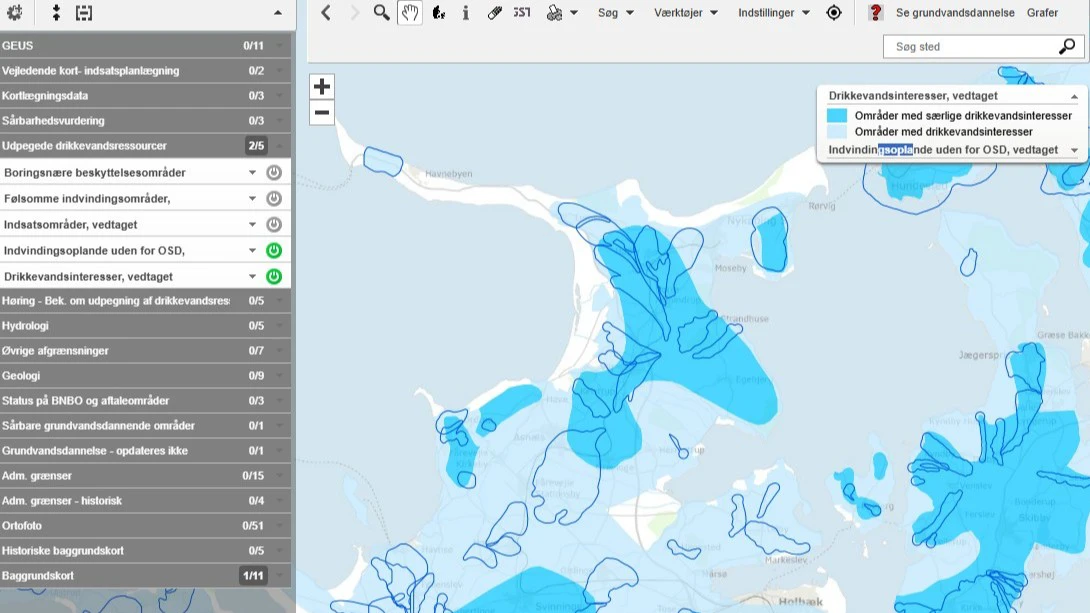Open help via the red question mark
1090x613 pixels.
tap(875, 13)
